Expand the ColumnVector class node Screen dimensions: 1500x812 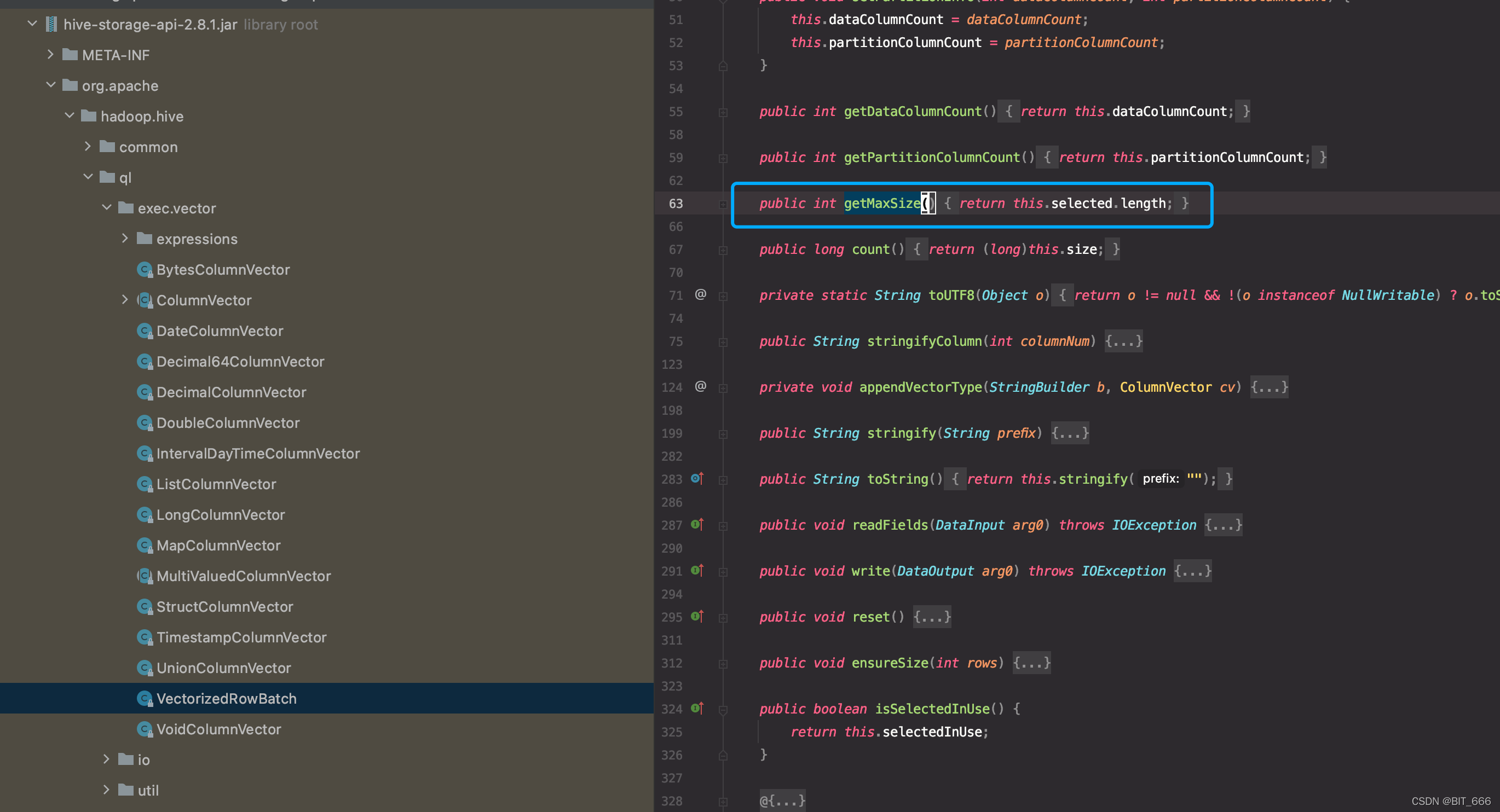point(125,299)
